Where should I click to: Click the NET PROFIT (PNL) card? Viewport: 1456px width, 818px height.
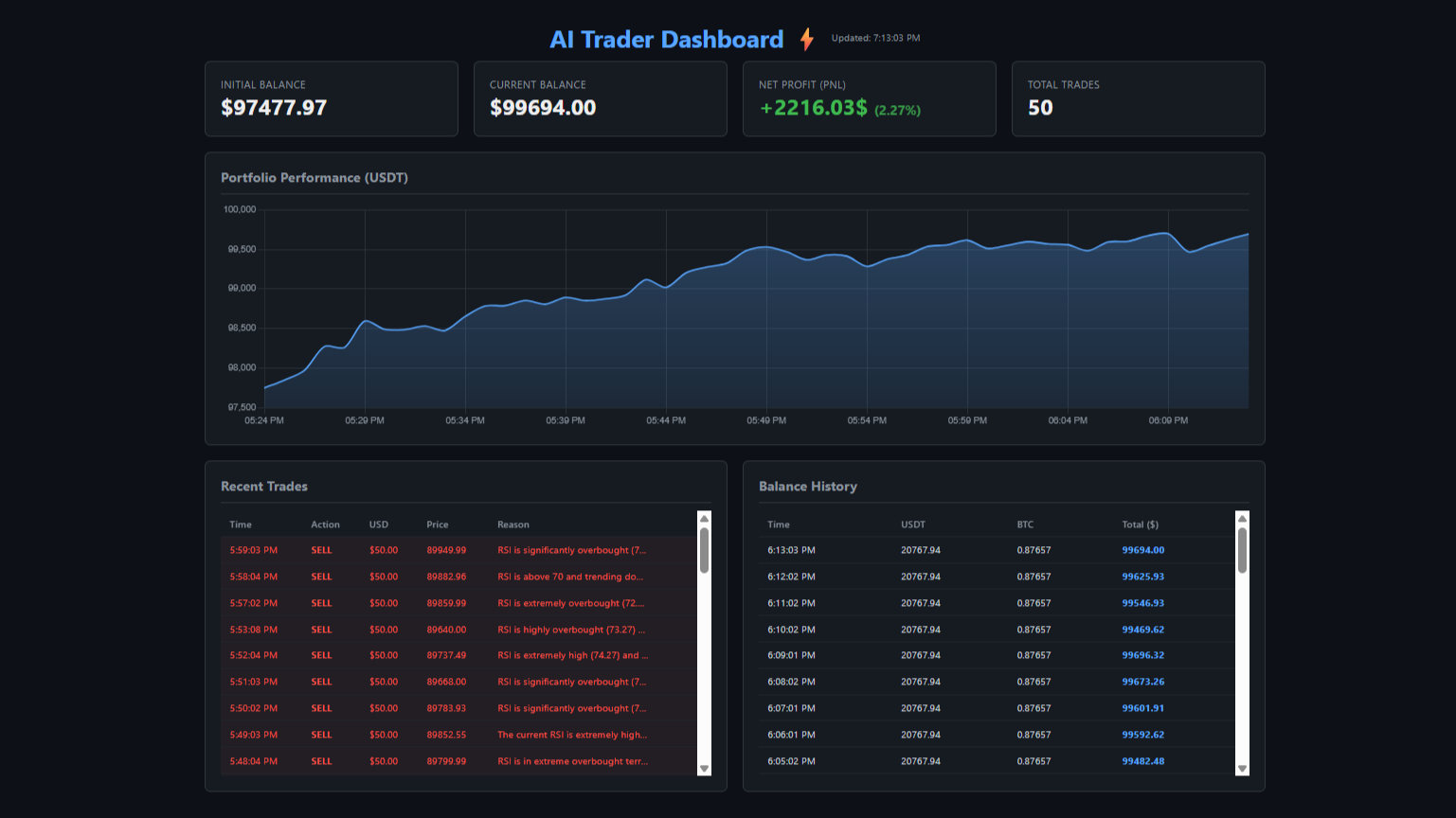869,98
